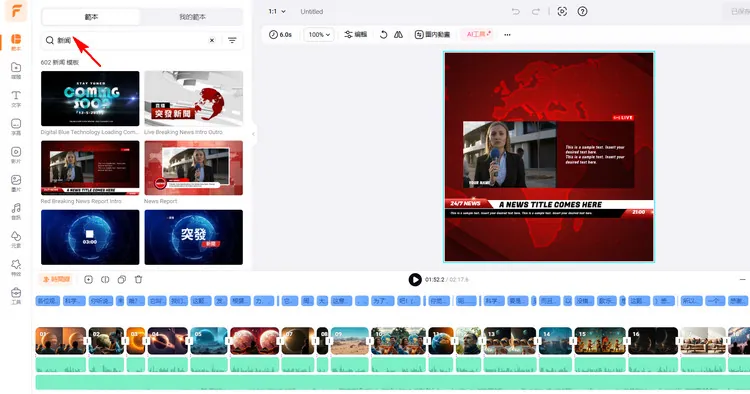Click the split clip icon above the timeline
This screenshot has height=394, width=750.
(x=105, y=279)
